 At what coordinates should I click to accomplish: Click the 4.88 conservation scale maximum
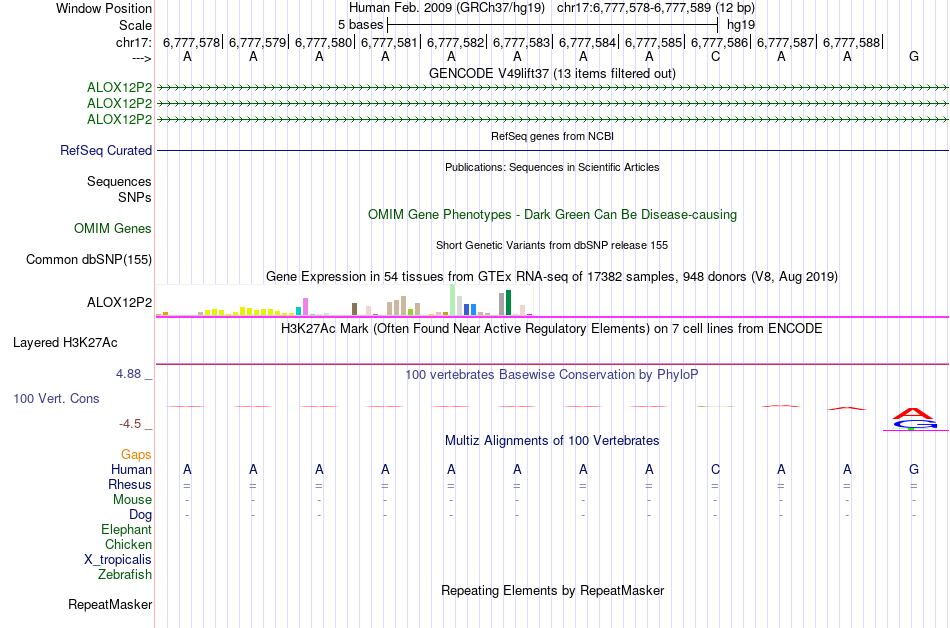pyautogui.click(x=128, y=374)
